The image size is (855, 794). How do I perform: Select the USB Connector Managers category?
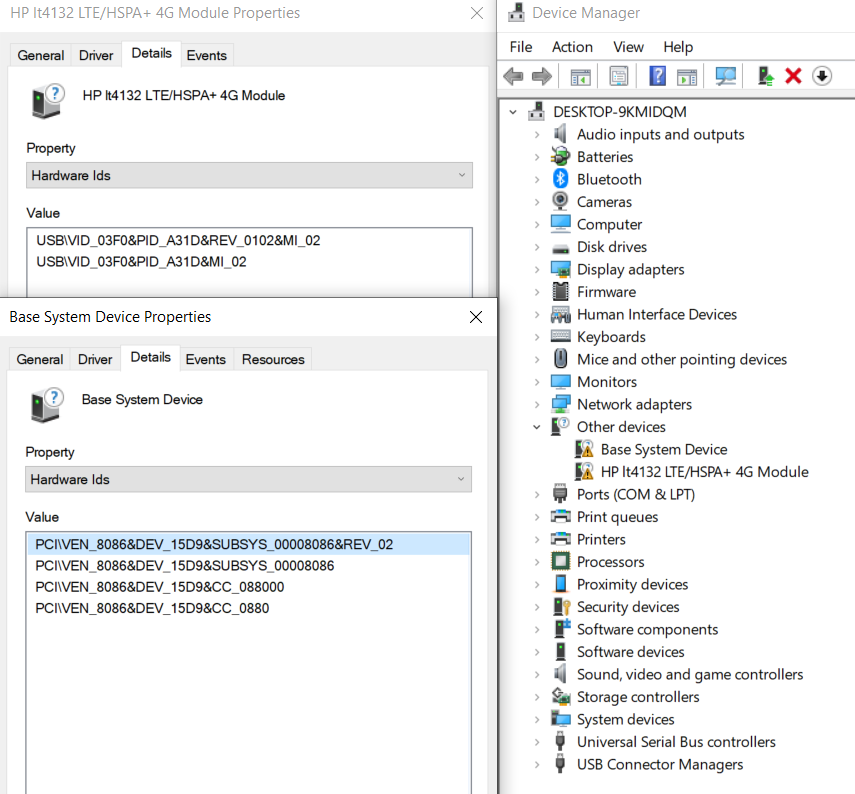tap(660, 764)
